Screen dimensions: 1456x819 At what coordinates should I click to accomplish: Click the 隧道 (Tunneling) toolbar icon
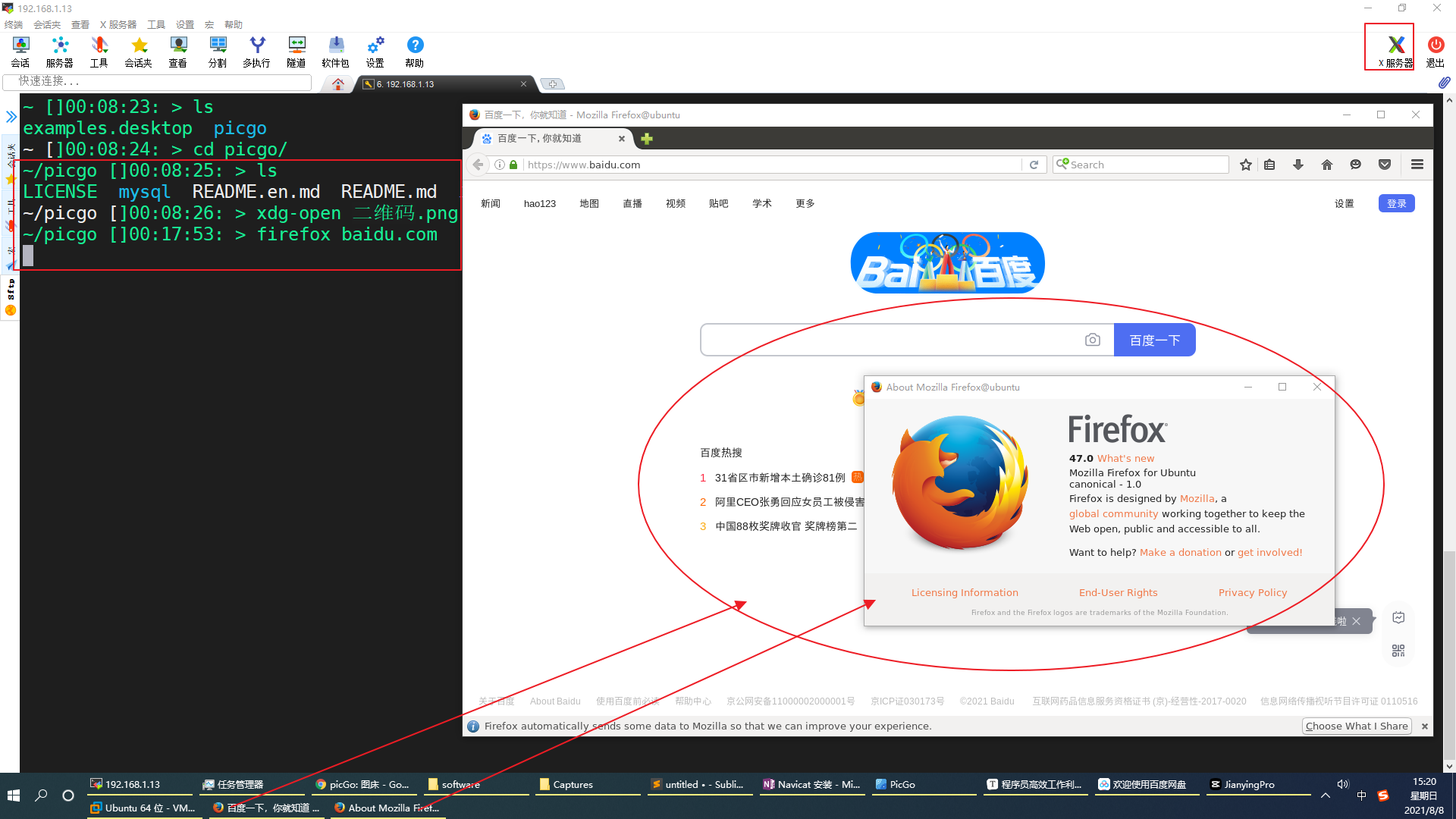pyautogui.click(x=297, y=52)
